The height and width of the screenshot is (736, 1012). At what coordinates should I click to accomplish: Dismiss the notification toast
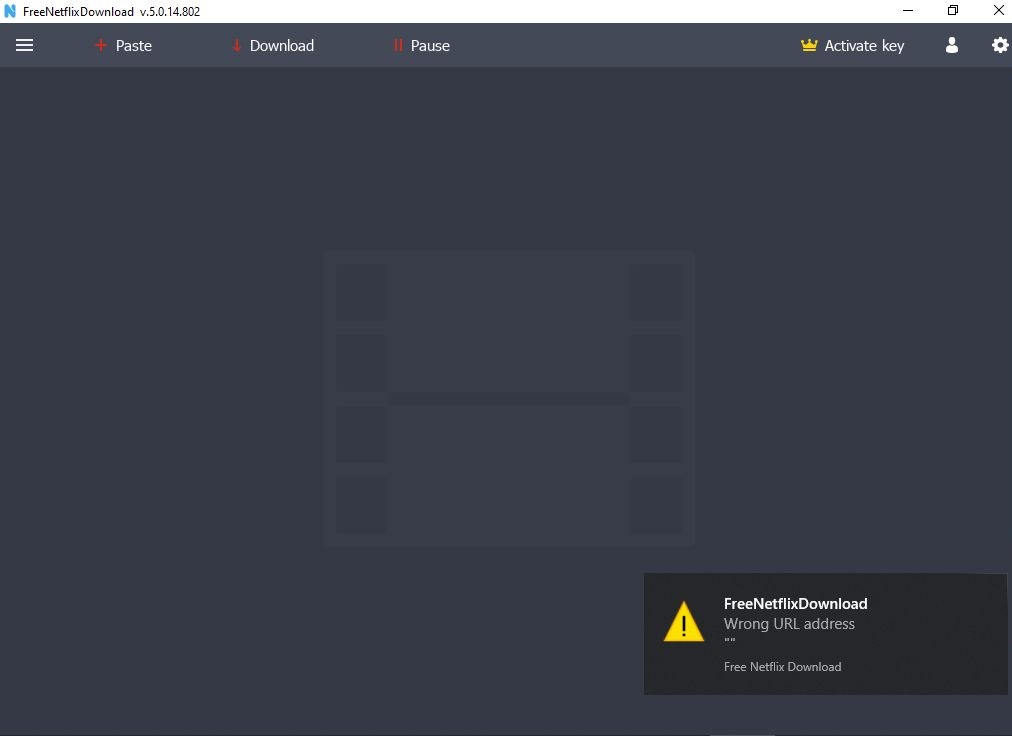point(825,633)
